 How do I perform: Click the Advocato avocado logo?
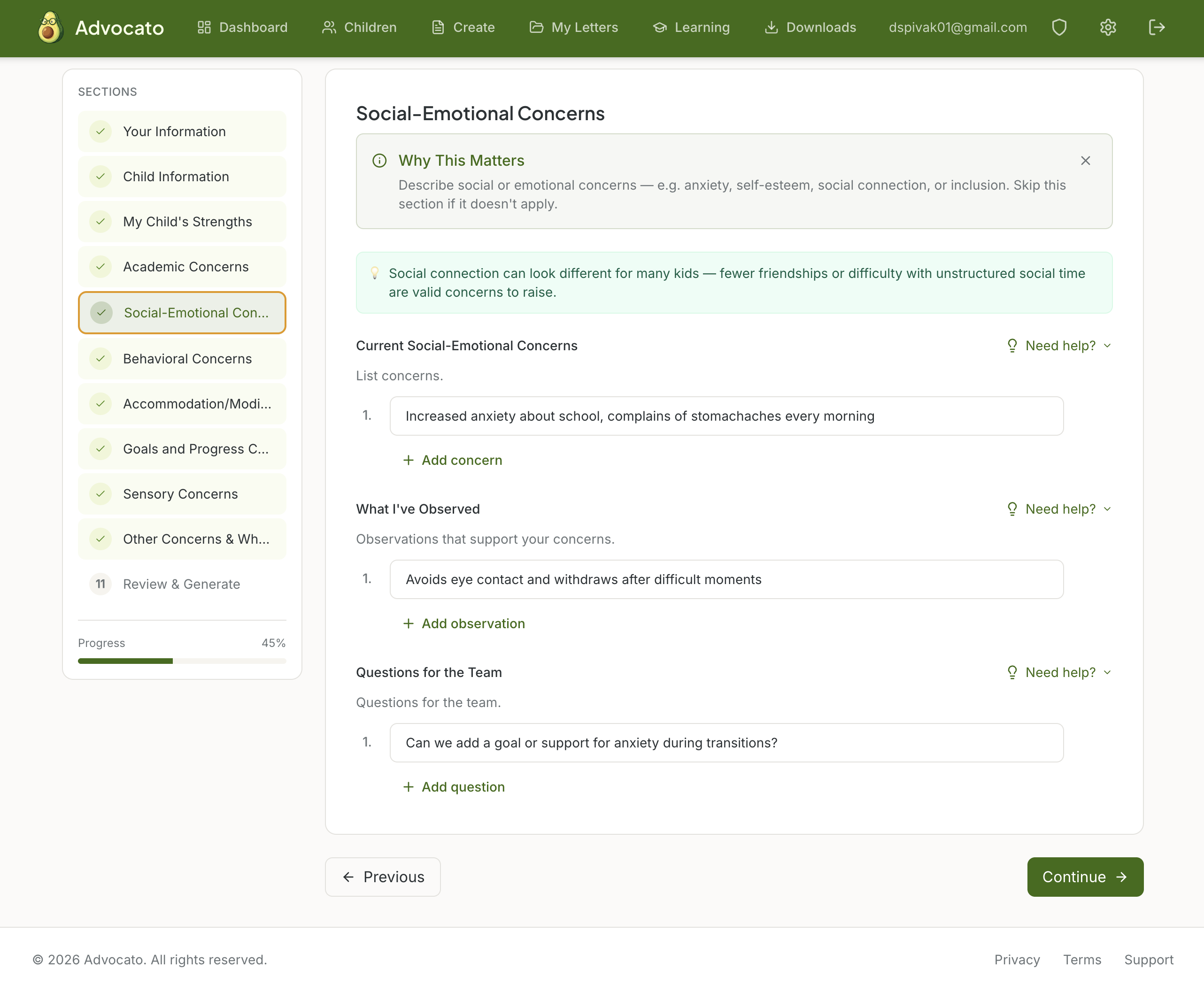click(x=50, y=27)
